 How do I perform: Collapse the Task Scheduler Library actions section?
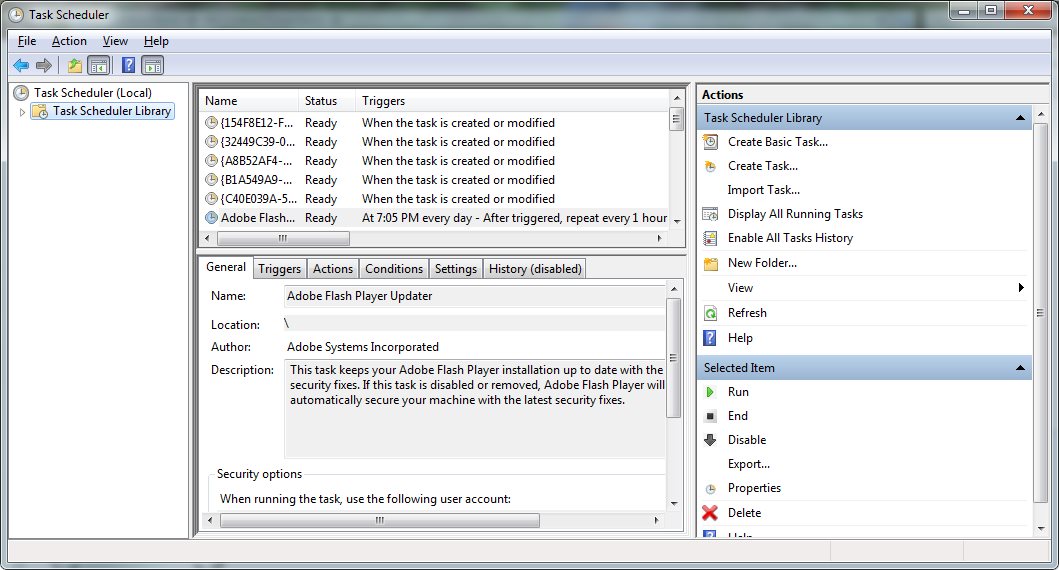click(1021, 118)
